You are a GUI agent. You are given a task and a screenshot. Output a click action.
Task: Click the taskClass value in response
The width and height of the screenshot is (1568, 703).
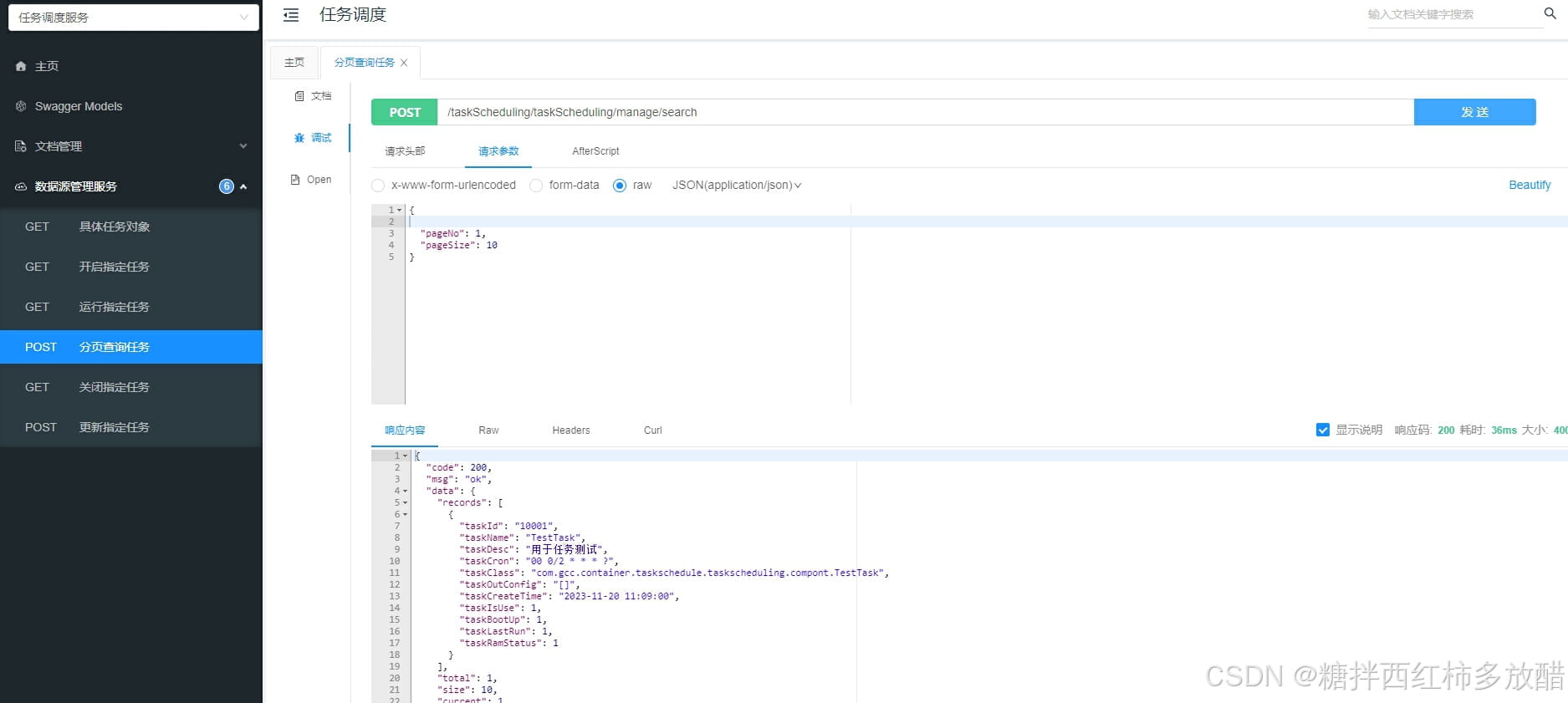point(707,573)
